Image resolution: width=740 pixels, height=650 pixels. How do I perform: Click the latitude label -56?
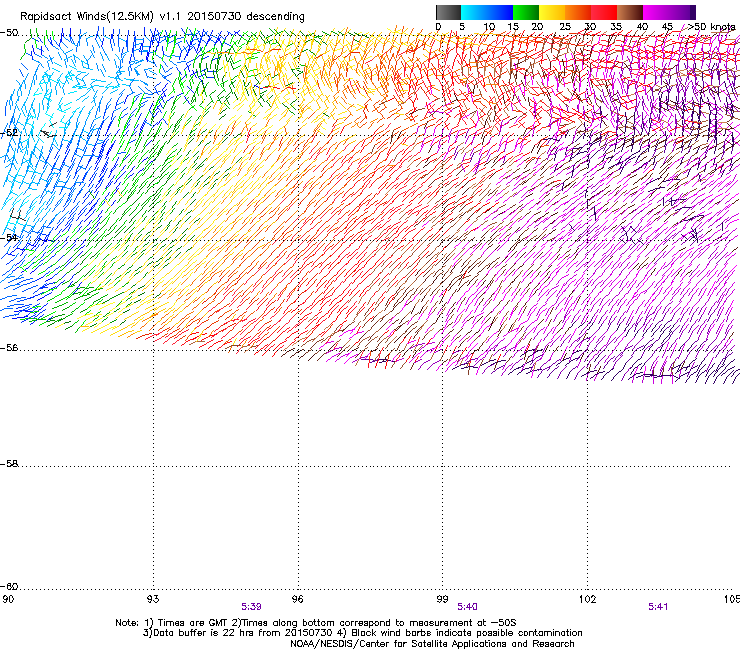pyautogui.click(x=9, y=348)
